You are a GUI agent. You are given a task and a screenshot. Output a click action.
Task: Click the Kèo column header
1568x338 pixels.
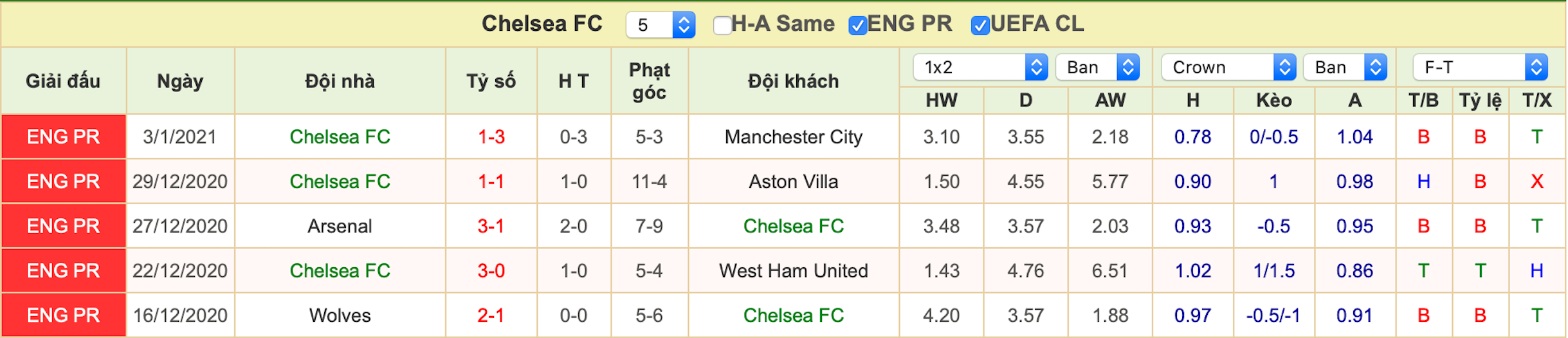coord(1274,100)
